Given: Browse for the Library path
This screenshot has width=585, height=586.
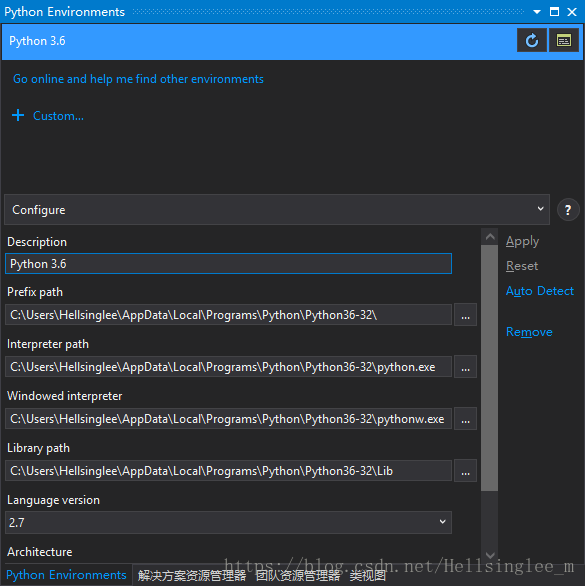Looking at the screenshot, I should 465,471.
